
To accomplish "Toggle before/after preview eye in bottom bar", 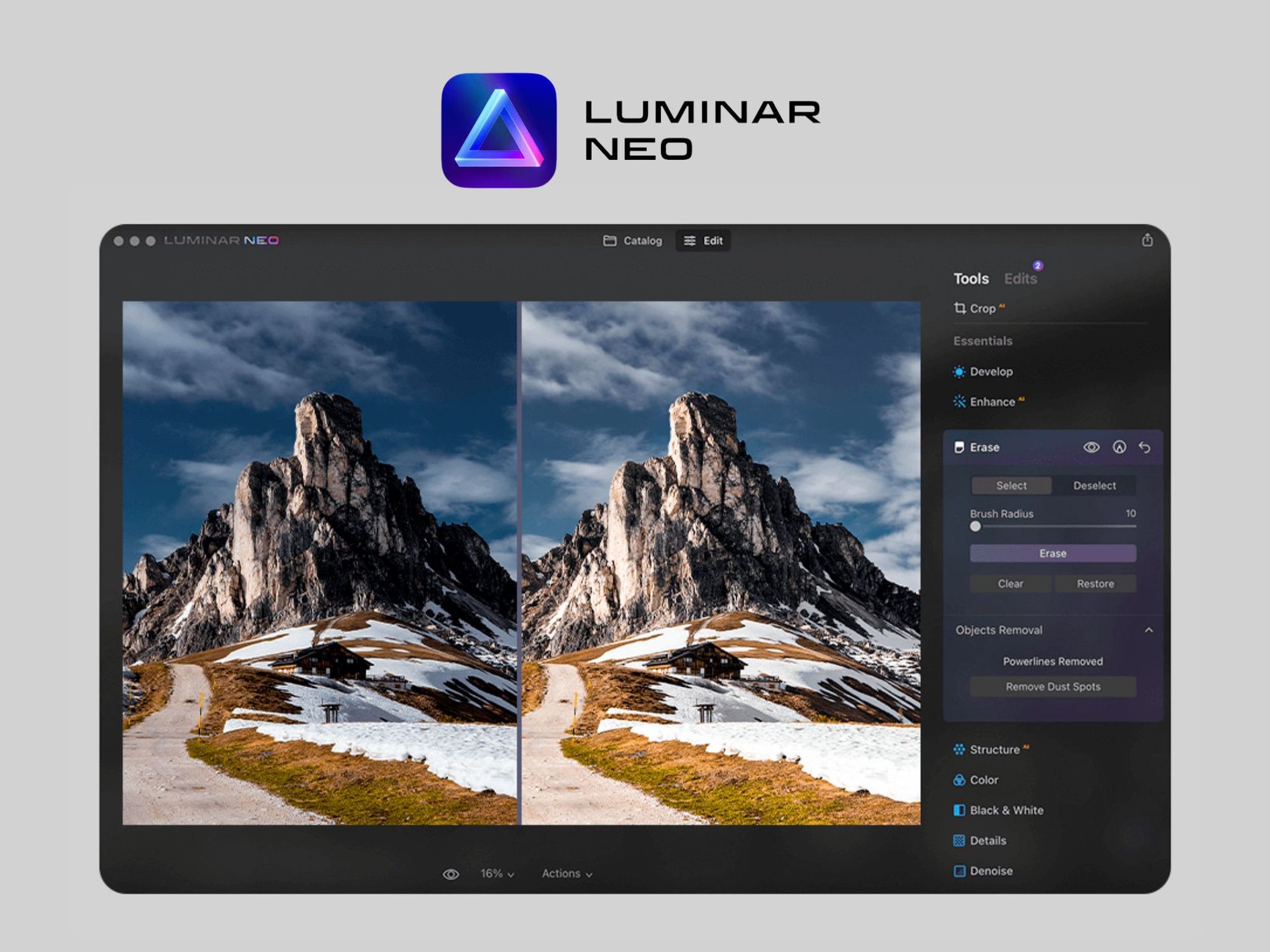I will (450, 875).
